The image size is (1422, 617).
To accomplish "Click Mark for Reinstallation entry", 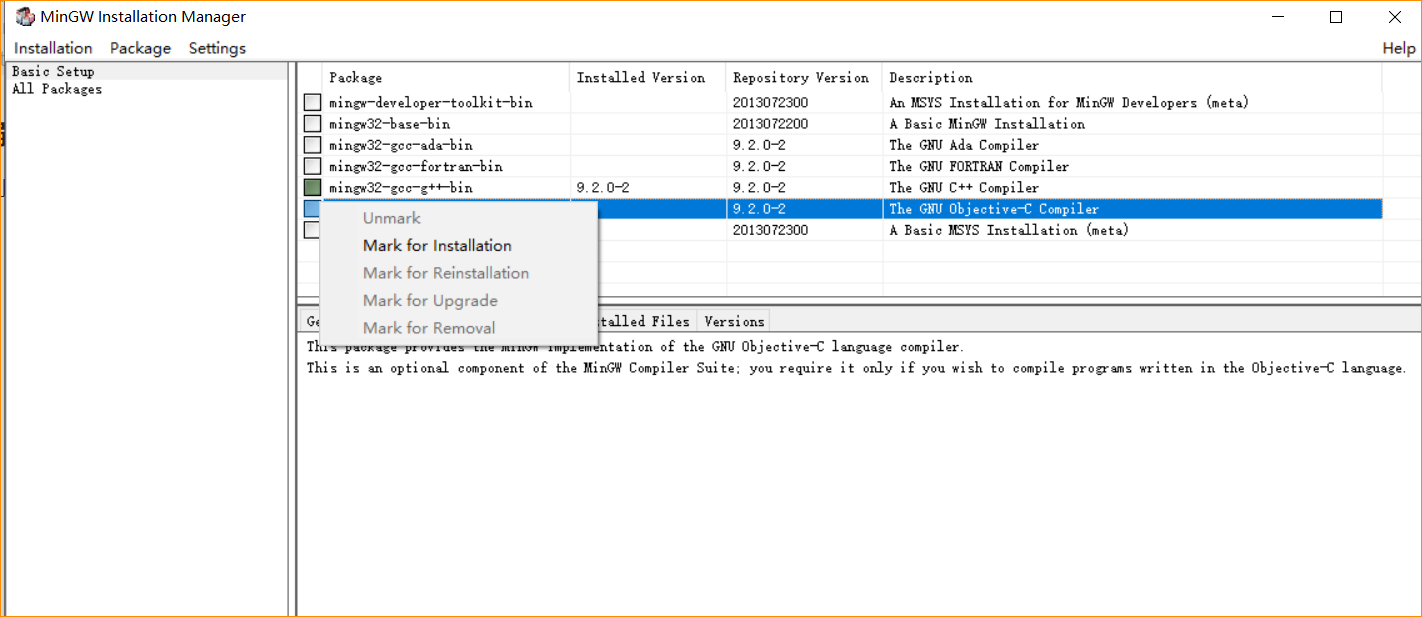I will (446, 273).
